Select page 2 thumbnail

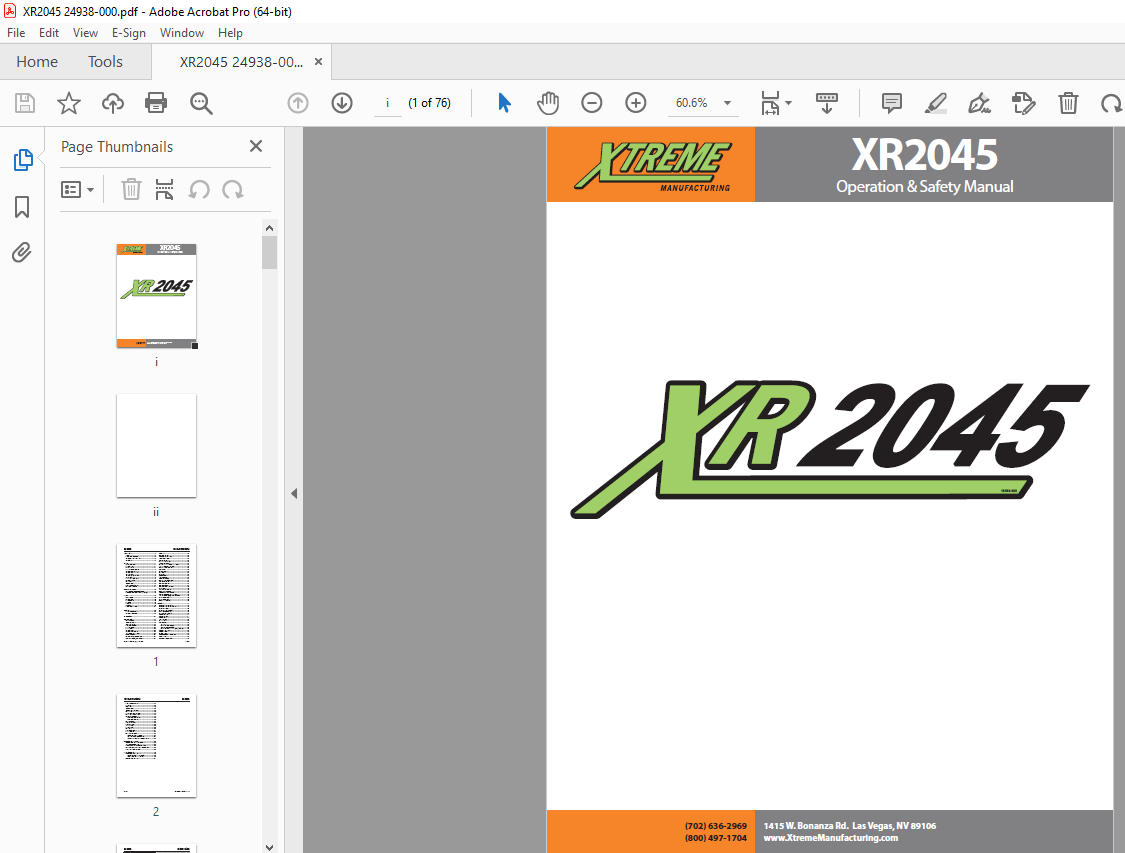coord(156,745)
